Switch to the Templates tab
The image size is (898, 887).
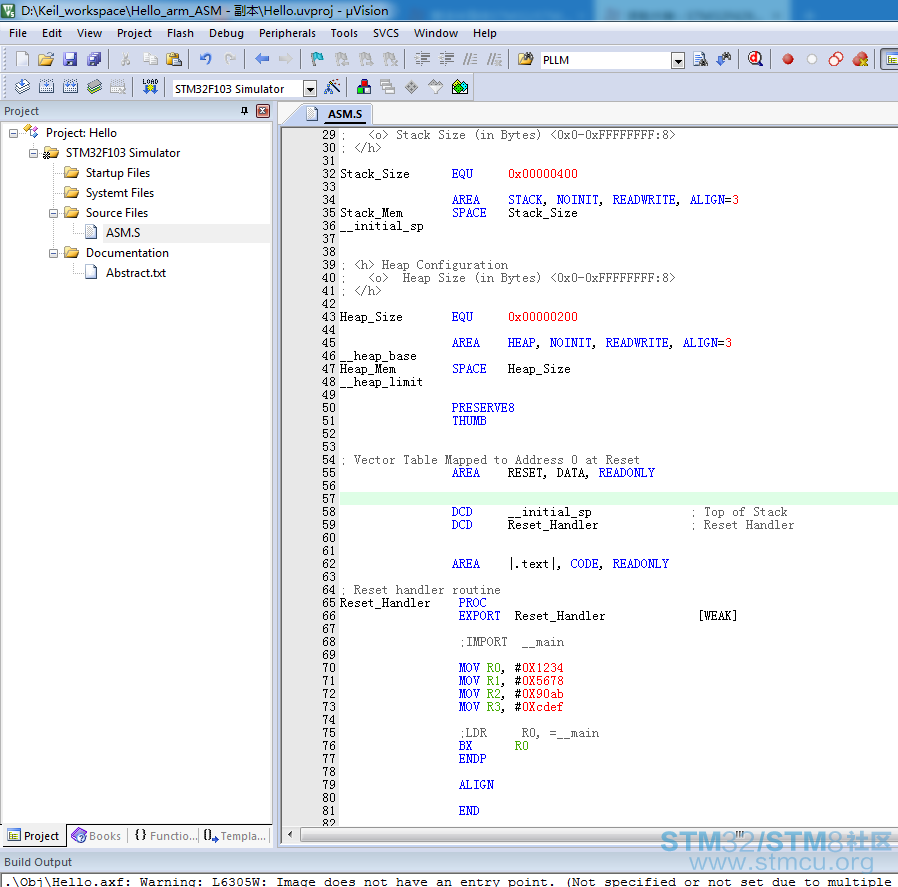point(234,836)
